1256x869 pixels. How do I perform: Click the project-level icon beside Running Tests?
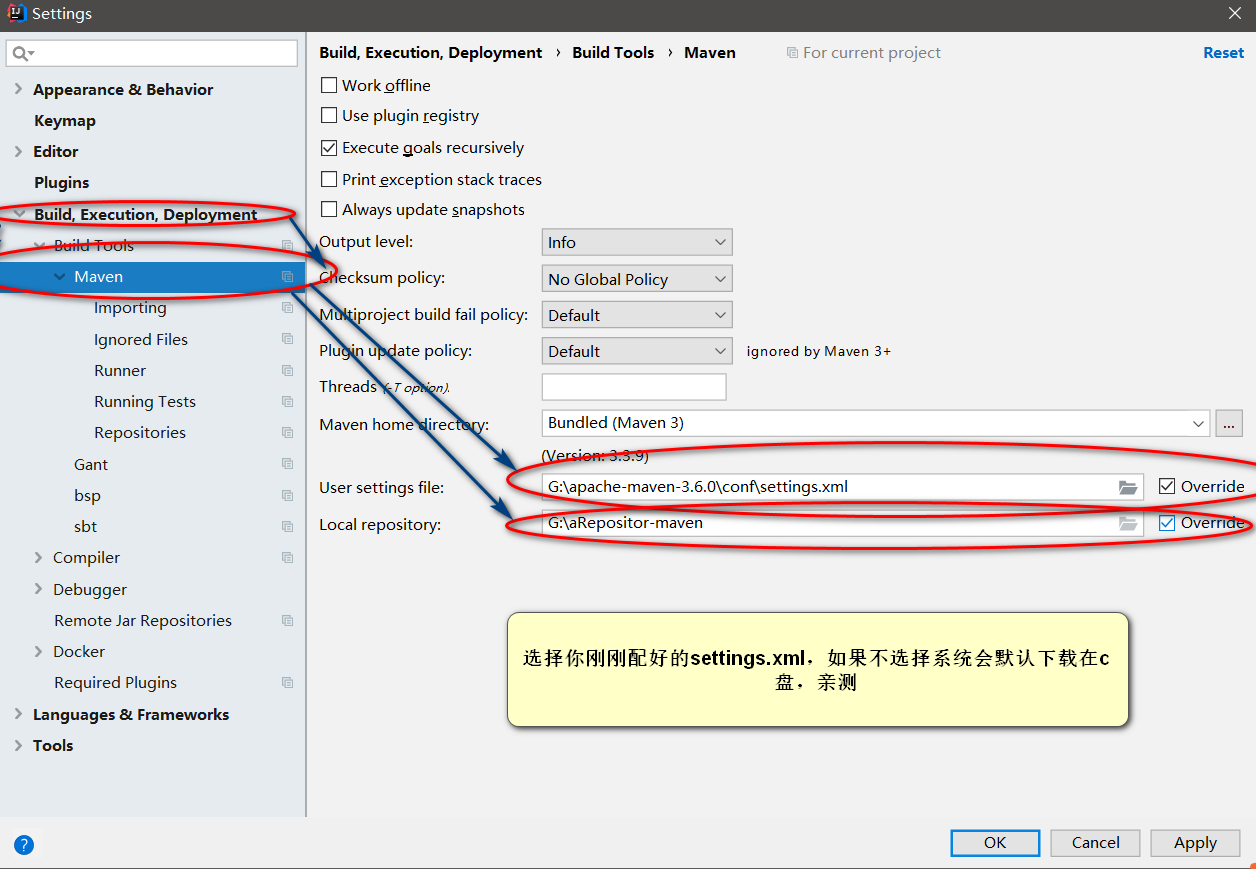pyautogui.click(x=287, y=402)
